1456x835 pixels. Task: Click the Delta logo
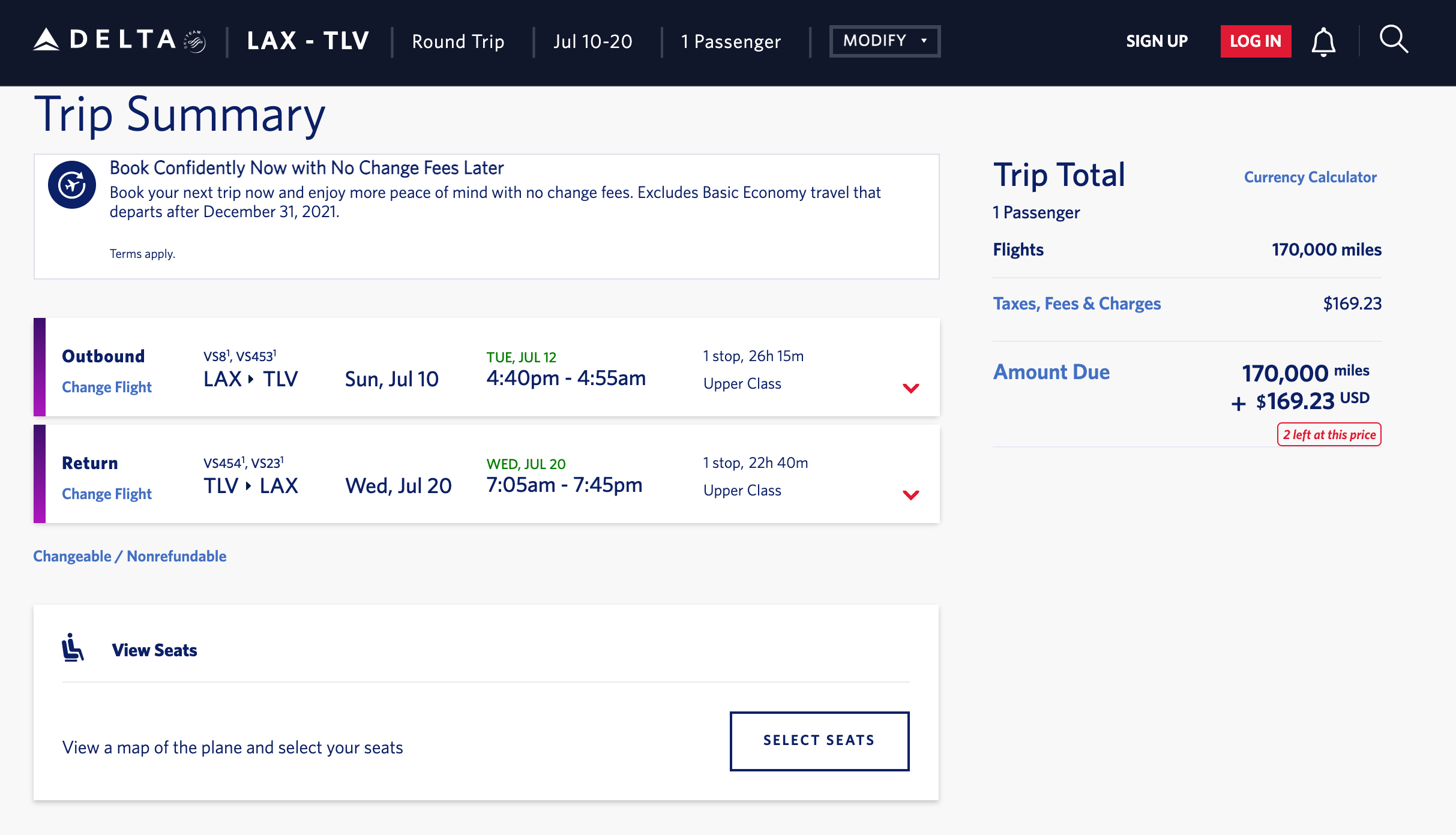coord(119,41)
